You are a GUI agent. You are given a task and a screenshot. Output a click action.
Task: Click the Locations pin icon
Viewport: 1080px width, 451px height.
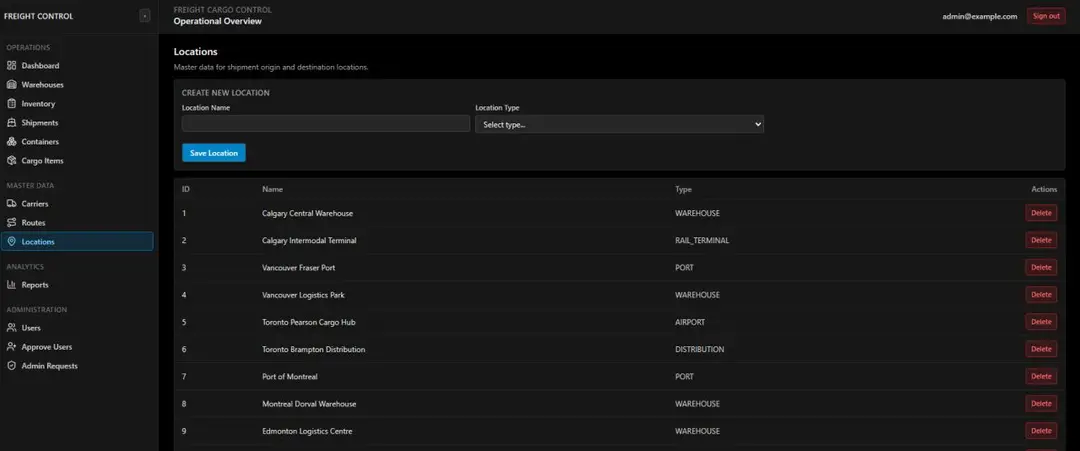tap(11, 242)
